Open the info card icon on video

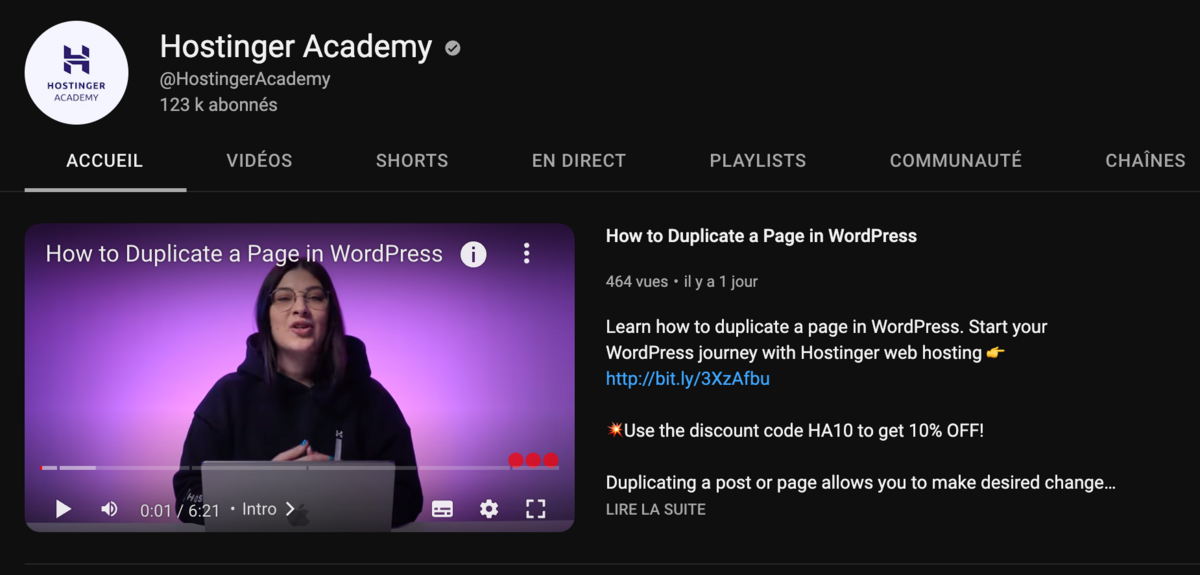coord(473,254)
